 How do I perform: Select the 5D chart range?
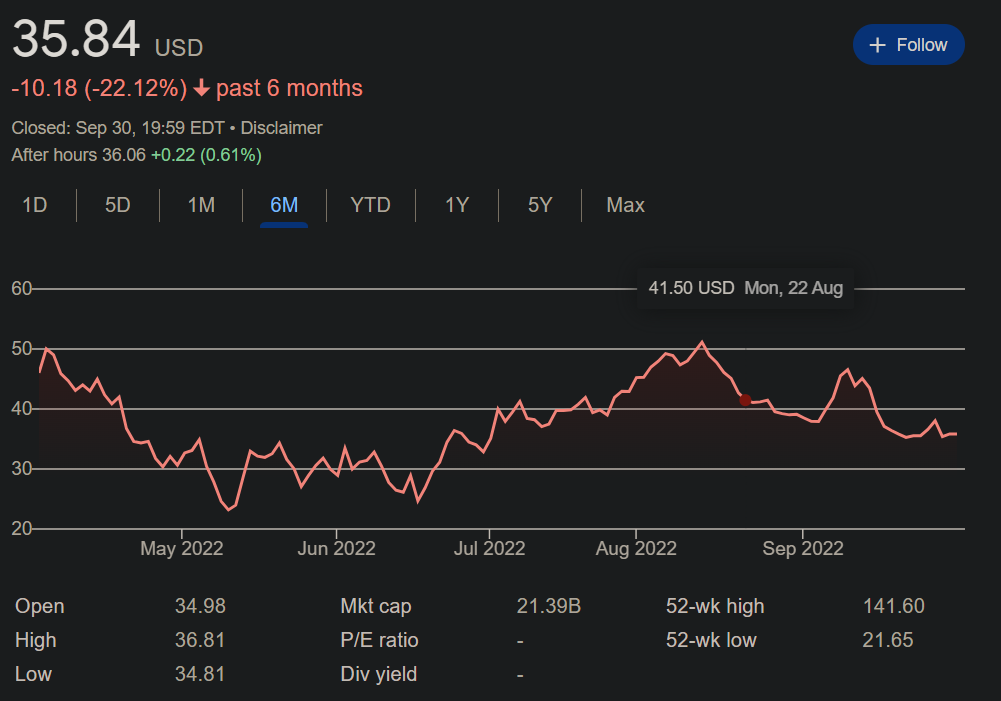tap(118, 205)
